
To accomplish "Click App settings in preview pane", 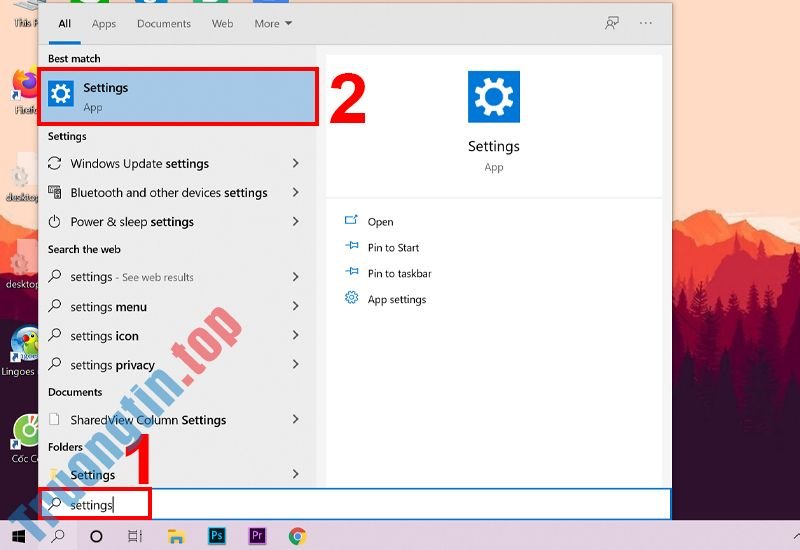I will tap(397, 299).
